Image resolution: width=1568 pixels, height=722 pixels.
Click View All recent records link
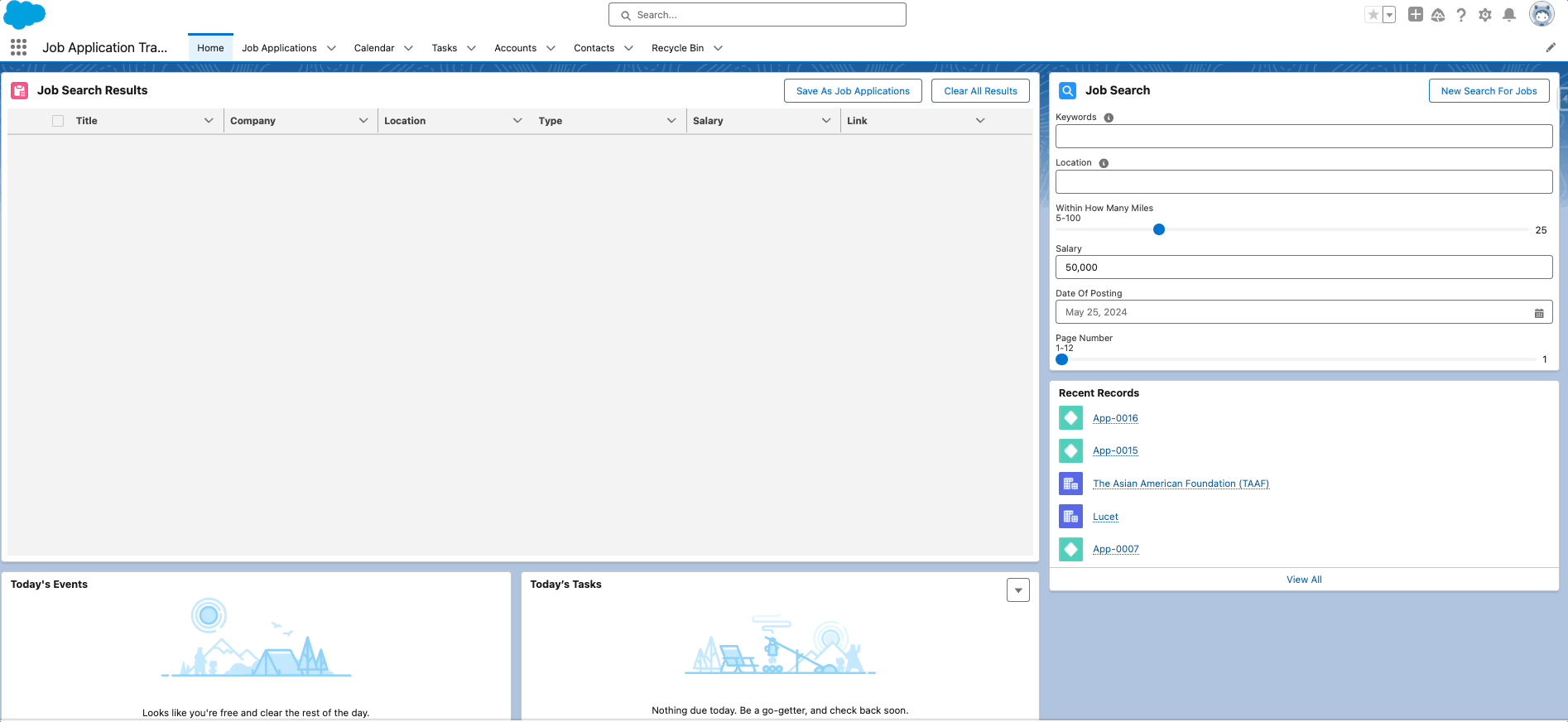1304,580
